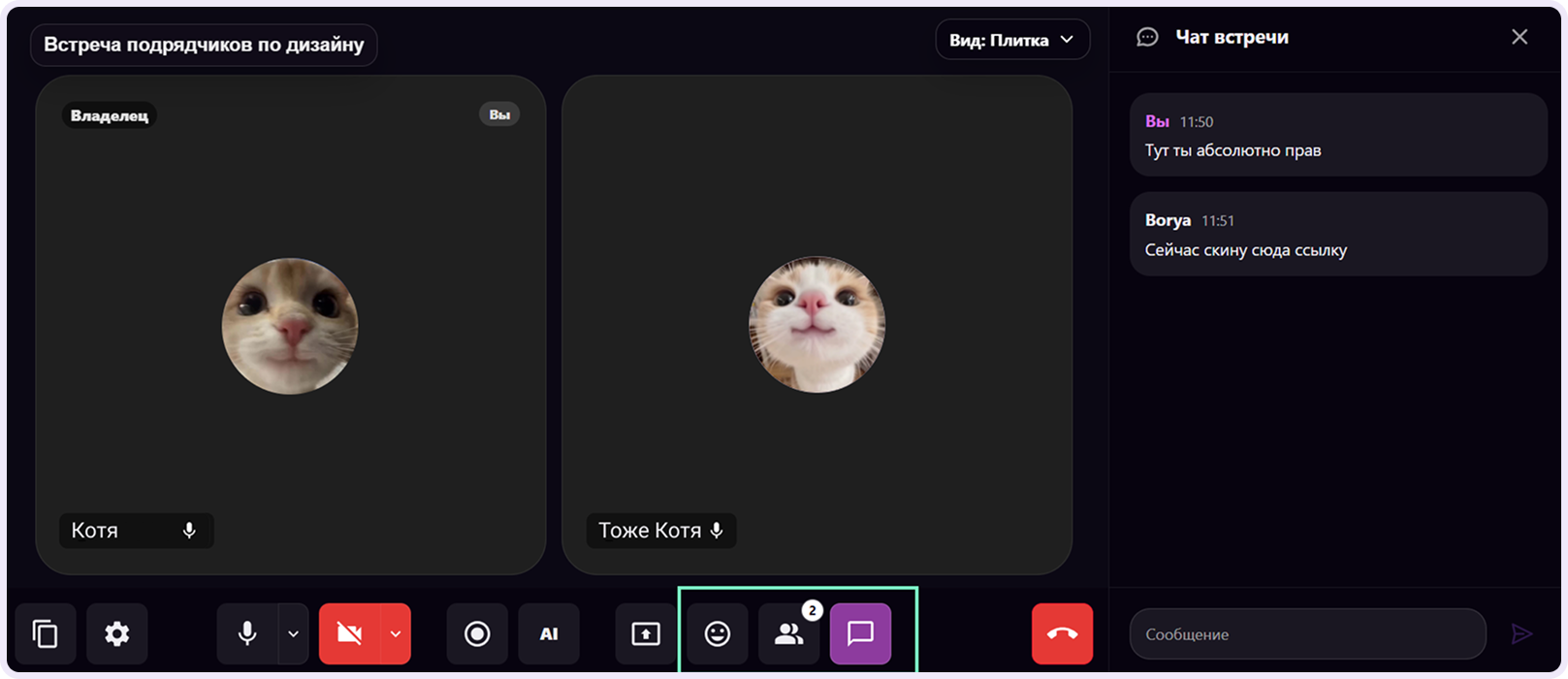
Task: Start recording the meeting
Action: tap(477, 634)
